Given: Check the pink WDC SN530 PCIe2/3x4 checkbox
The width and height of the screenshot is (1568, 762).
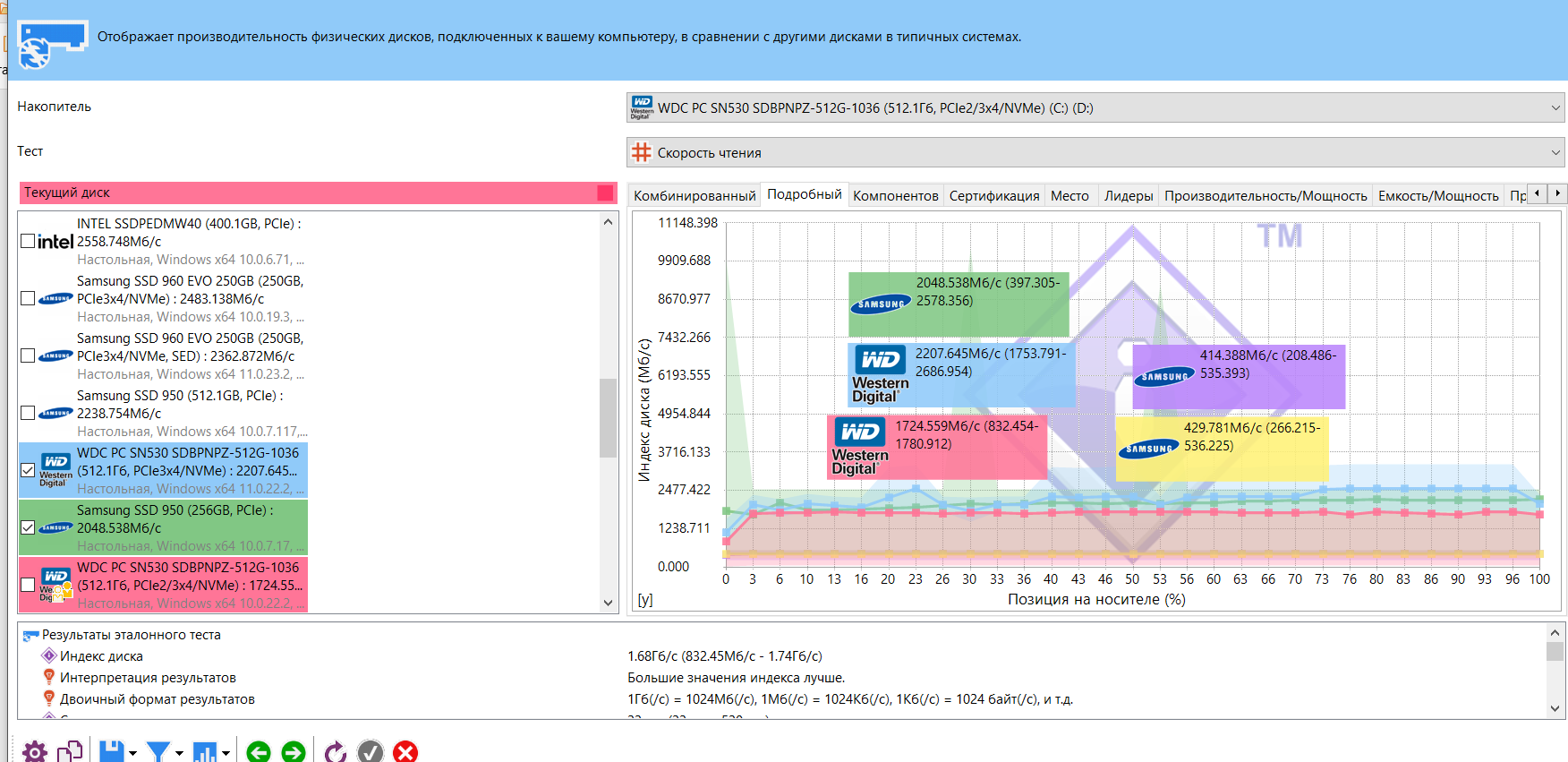Looking at the screenshot, I should point(28,585).
